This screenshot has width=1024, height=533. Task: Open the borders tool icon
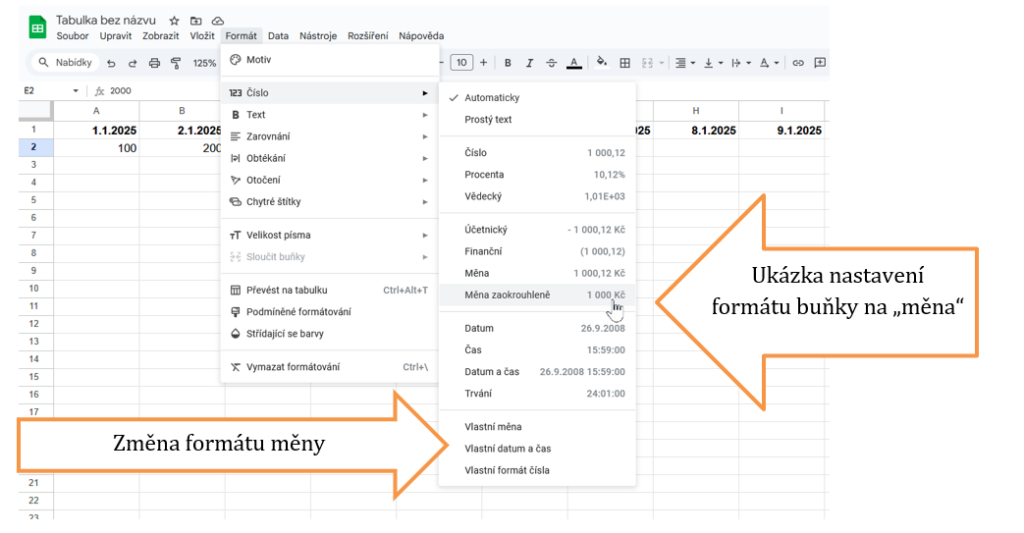pyautogui.click(x=625, y=63)
